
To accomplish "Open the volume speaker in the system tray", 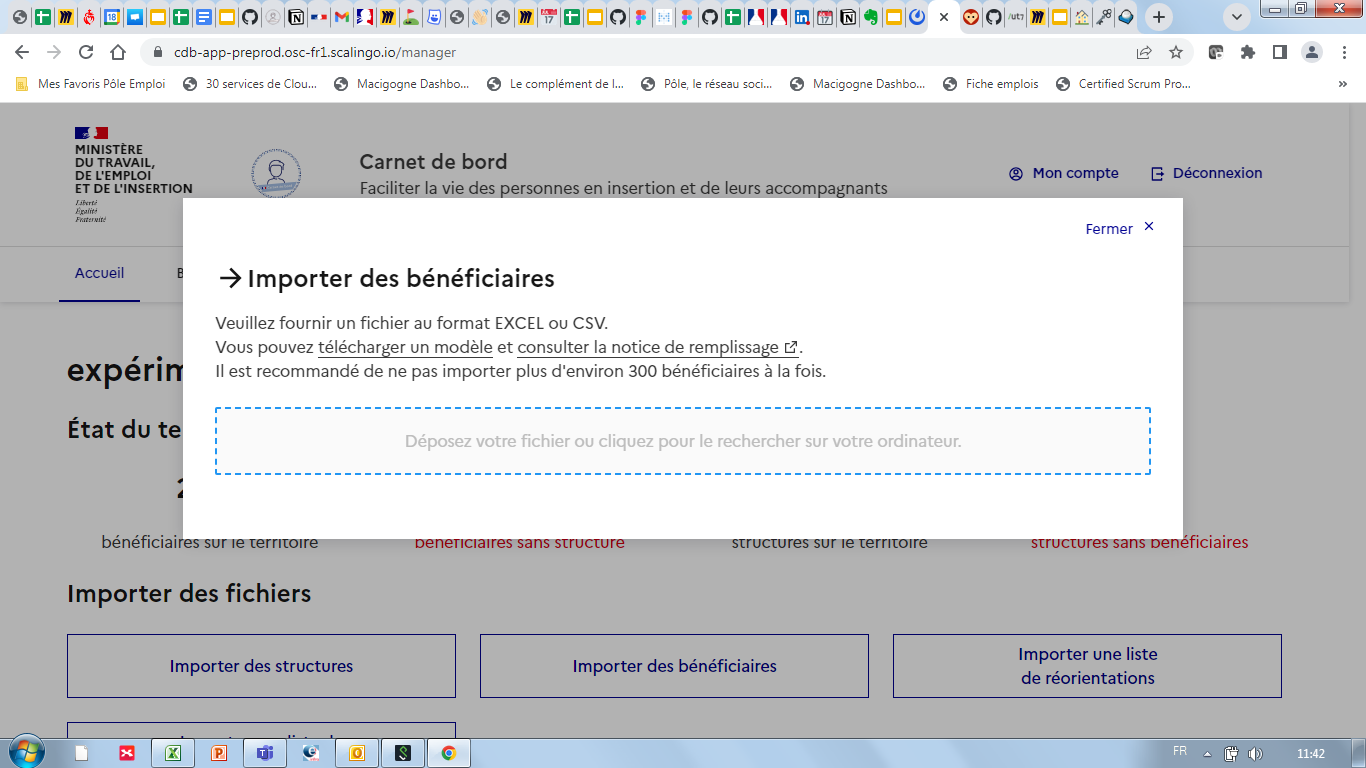I will pos(1255,752).
